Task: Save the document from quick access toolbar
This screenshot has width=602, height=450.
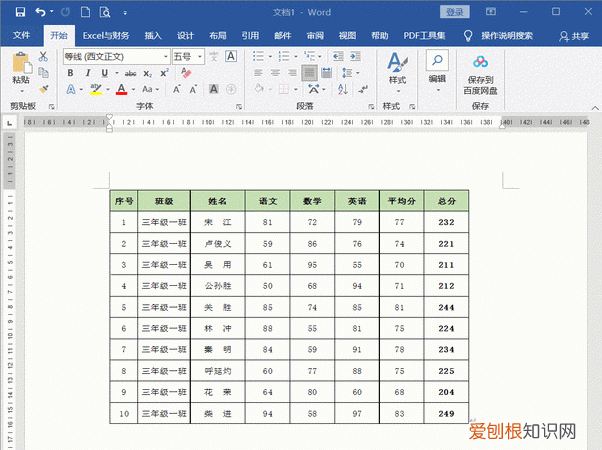Action: click(x=20, y=12)
